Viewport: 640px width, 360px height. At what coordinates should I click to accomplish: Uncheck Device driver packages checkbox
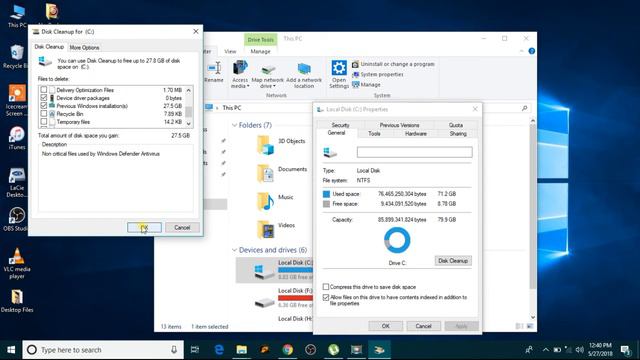(x=44, y=98)
